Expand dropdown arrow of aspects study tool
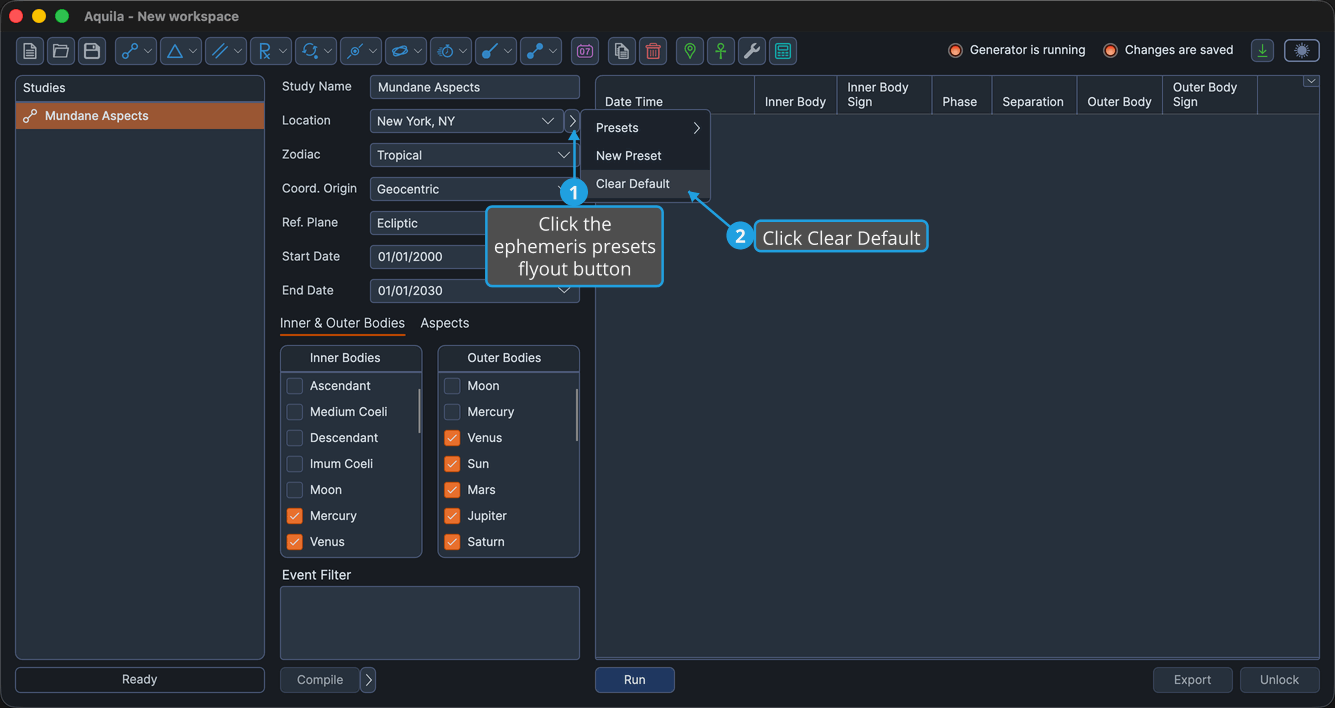 pyautogui.click(x=148, y=51)
